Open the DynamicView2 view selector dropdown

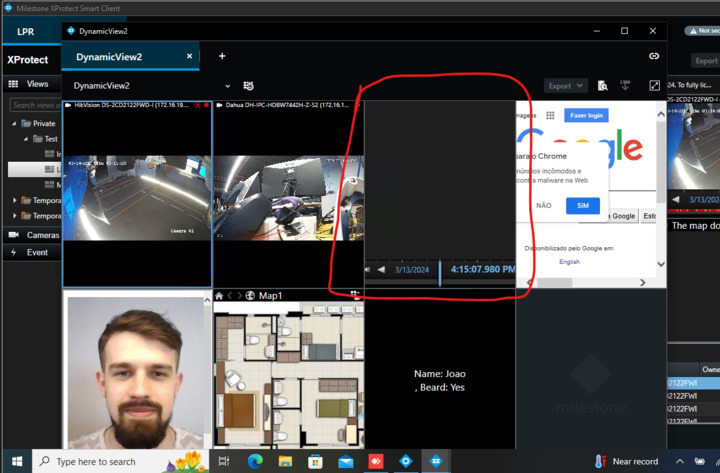227,86
